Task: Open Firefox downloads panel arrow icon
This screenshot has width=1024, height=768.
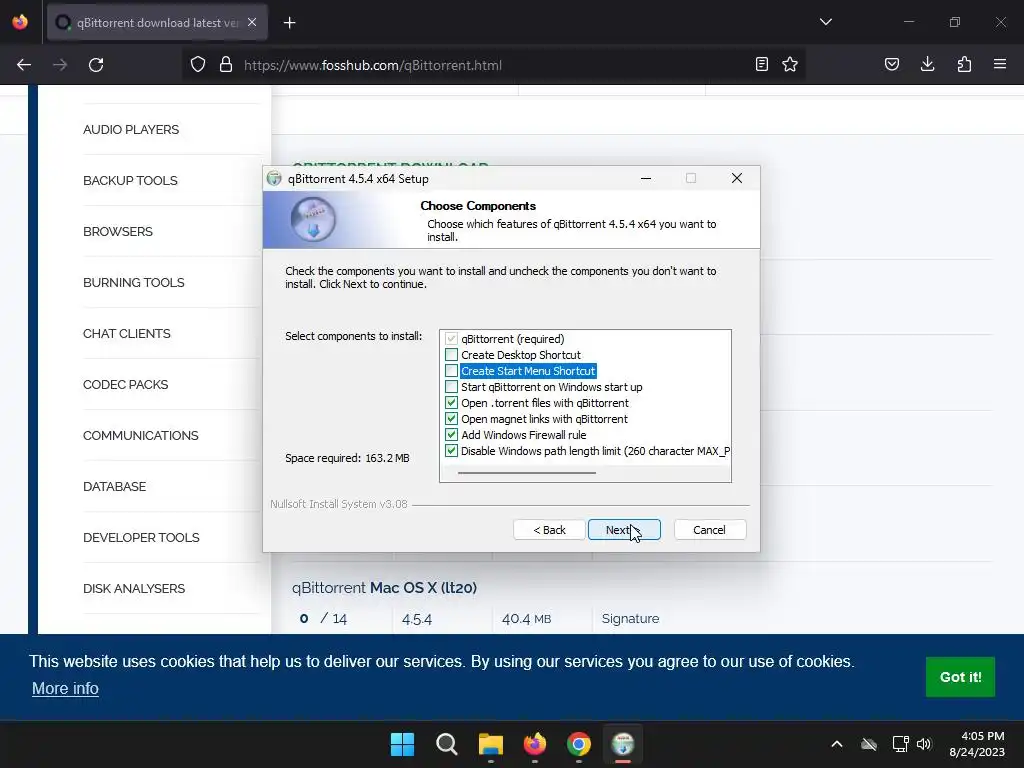Action: pyautogui.click(x=927, y=64)
